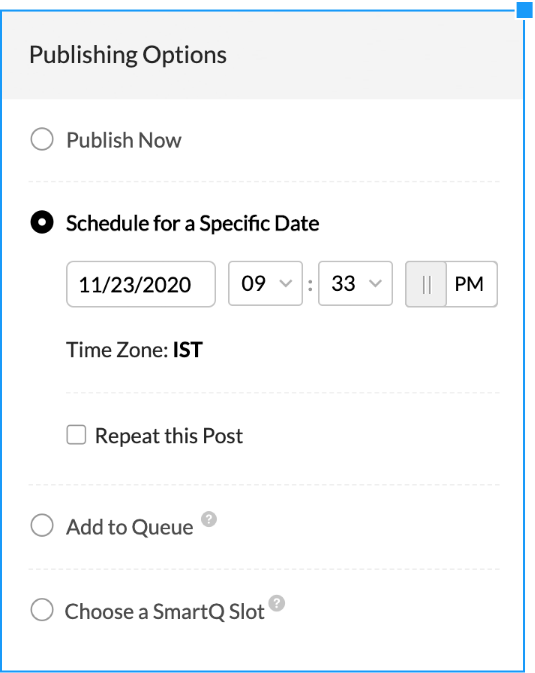This screenshot has width=535, height=673.
Task: Click the PM label on time toggle
Action: coord(469,284)
